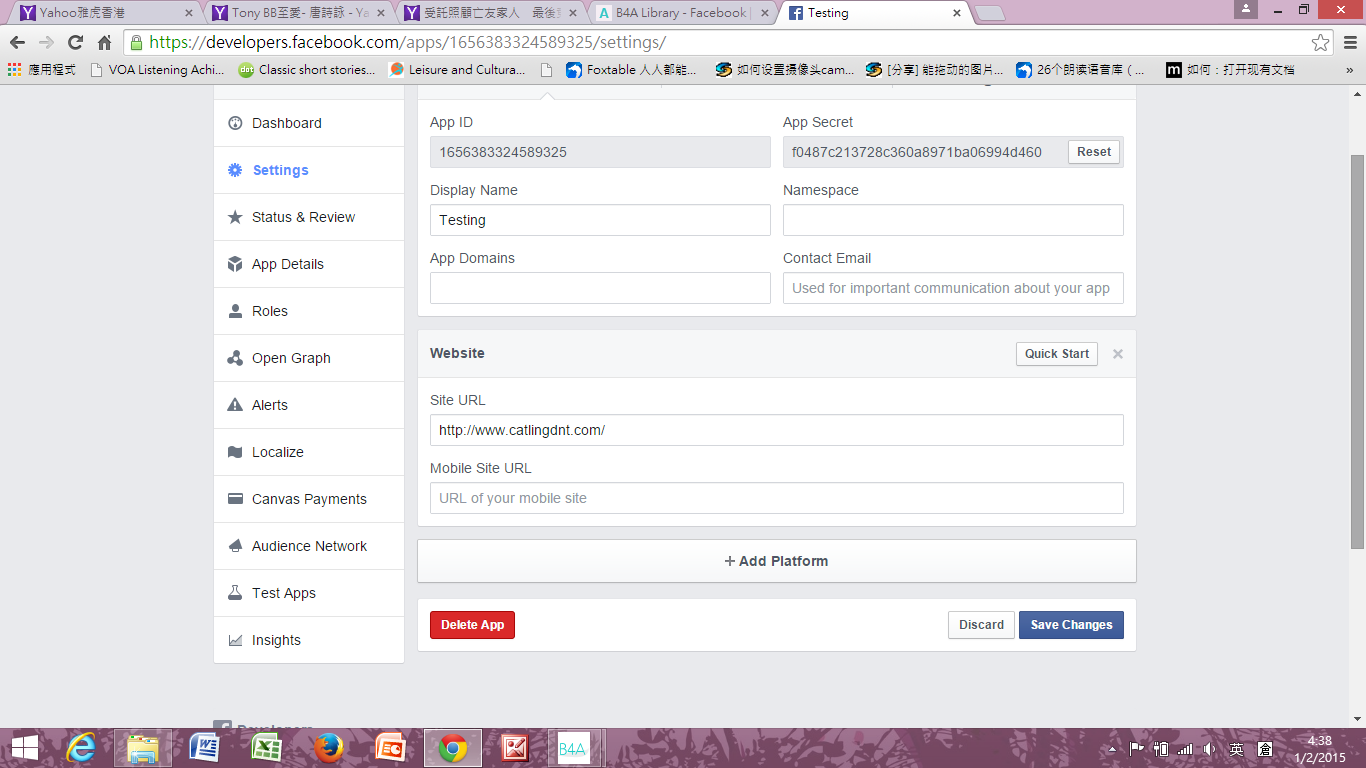Screen dimensions: 1366x768
Task: Focus the Namespace field
Action: pos(953,220)
